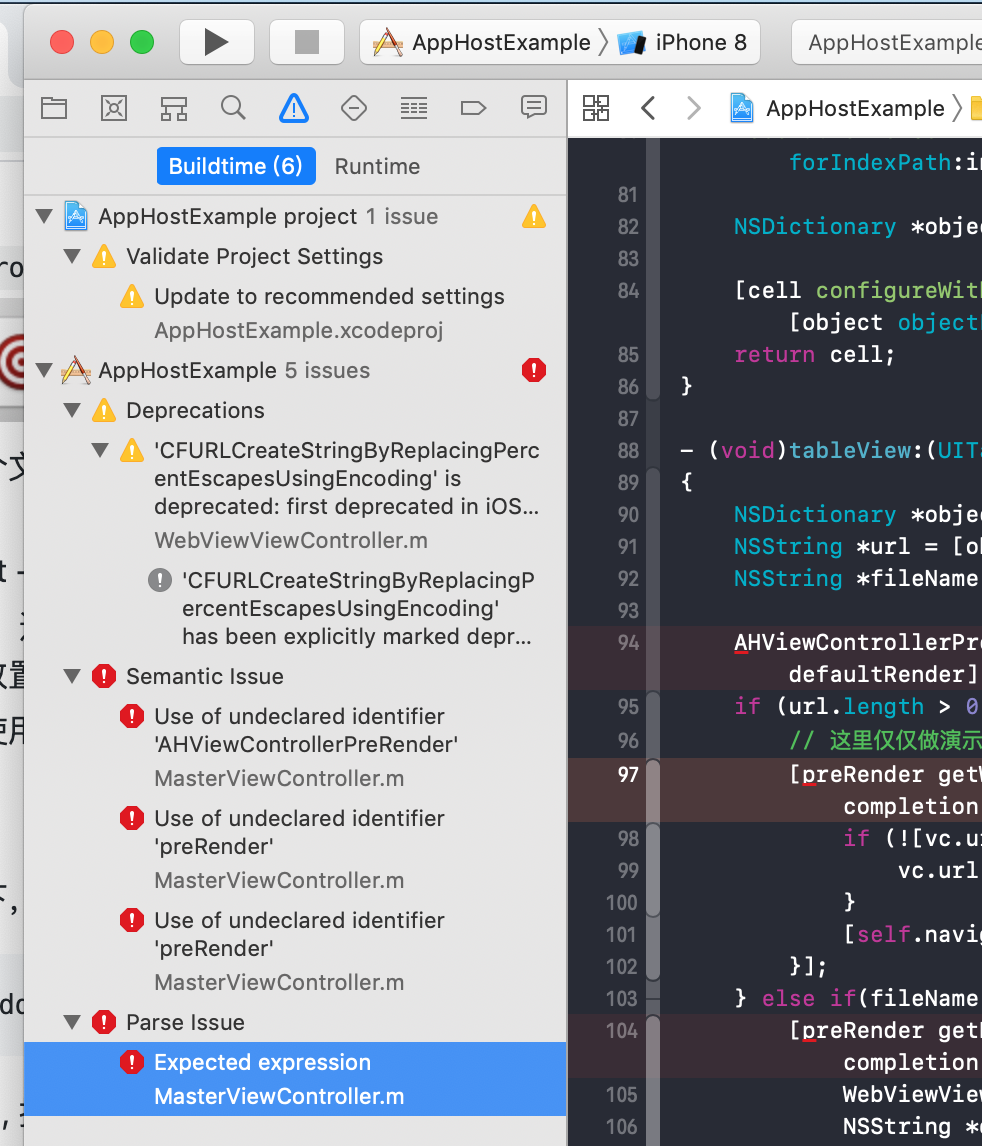This screenshot has height=1146, width=982.
Task: Go back in editor history
Action: (648, 108)
